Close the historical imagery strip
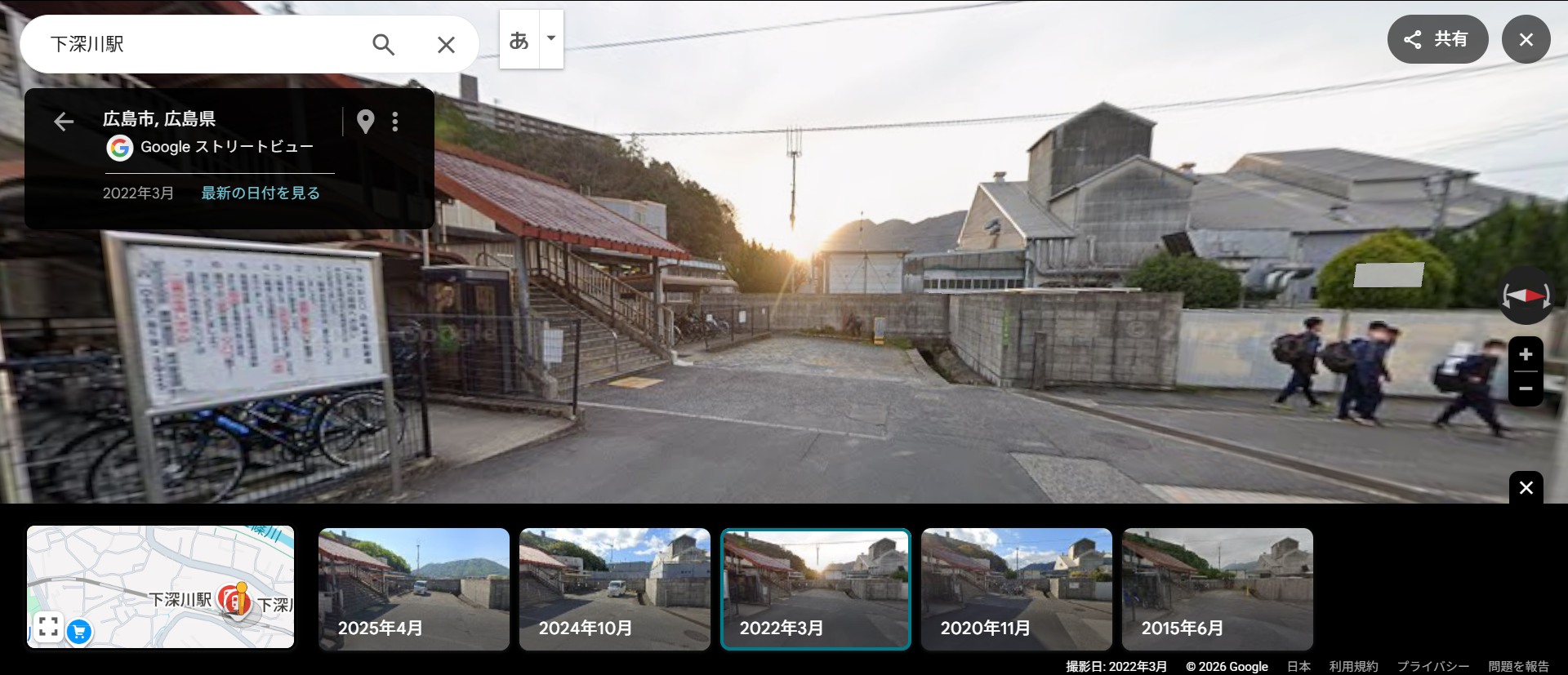Screen dimensions: 1568x675 pyautogui.click(x=1526, y=488)
